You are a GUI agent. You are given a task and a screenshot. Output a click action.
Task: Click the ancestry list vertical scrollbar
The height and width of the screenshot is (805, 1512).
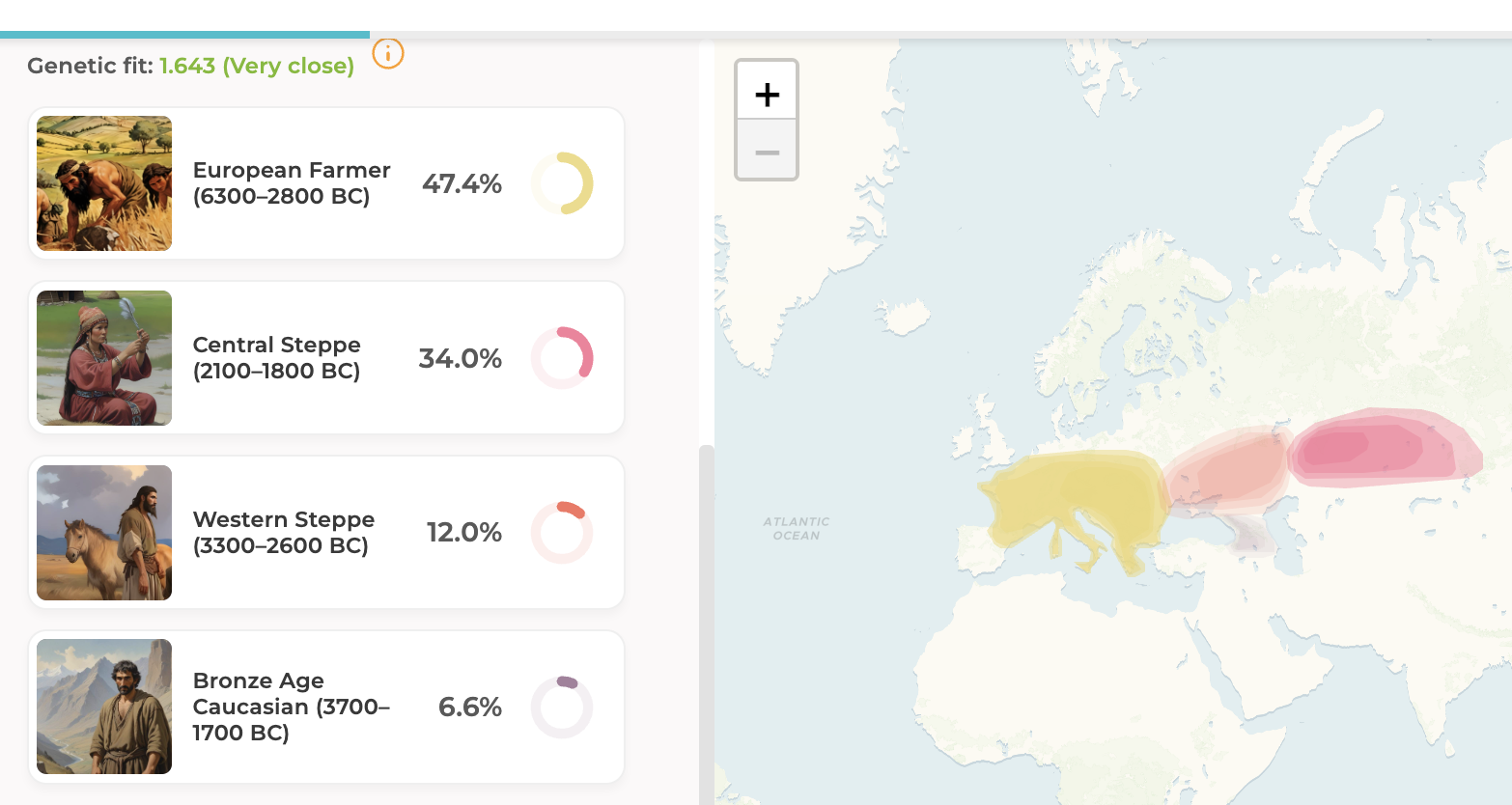click(707, 618)
